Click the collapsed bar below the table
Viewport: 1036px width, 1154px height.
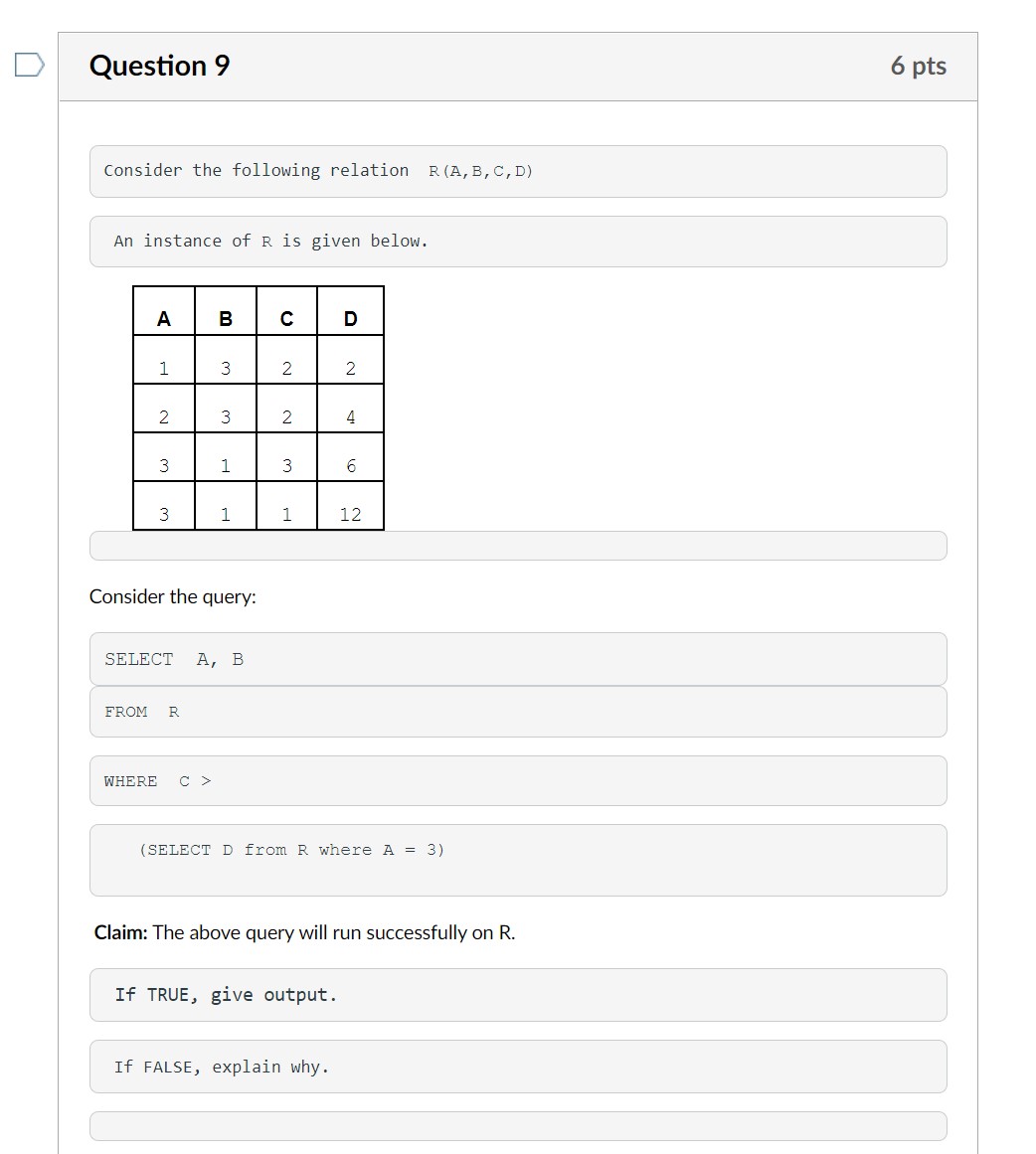click(x=517, y=545)
